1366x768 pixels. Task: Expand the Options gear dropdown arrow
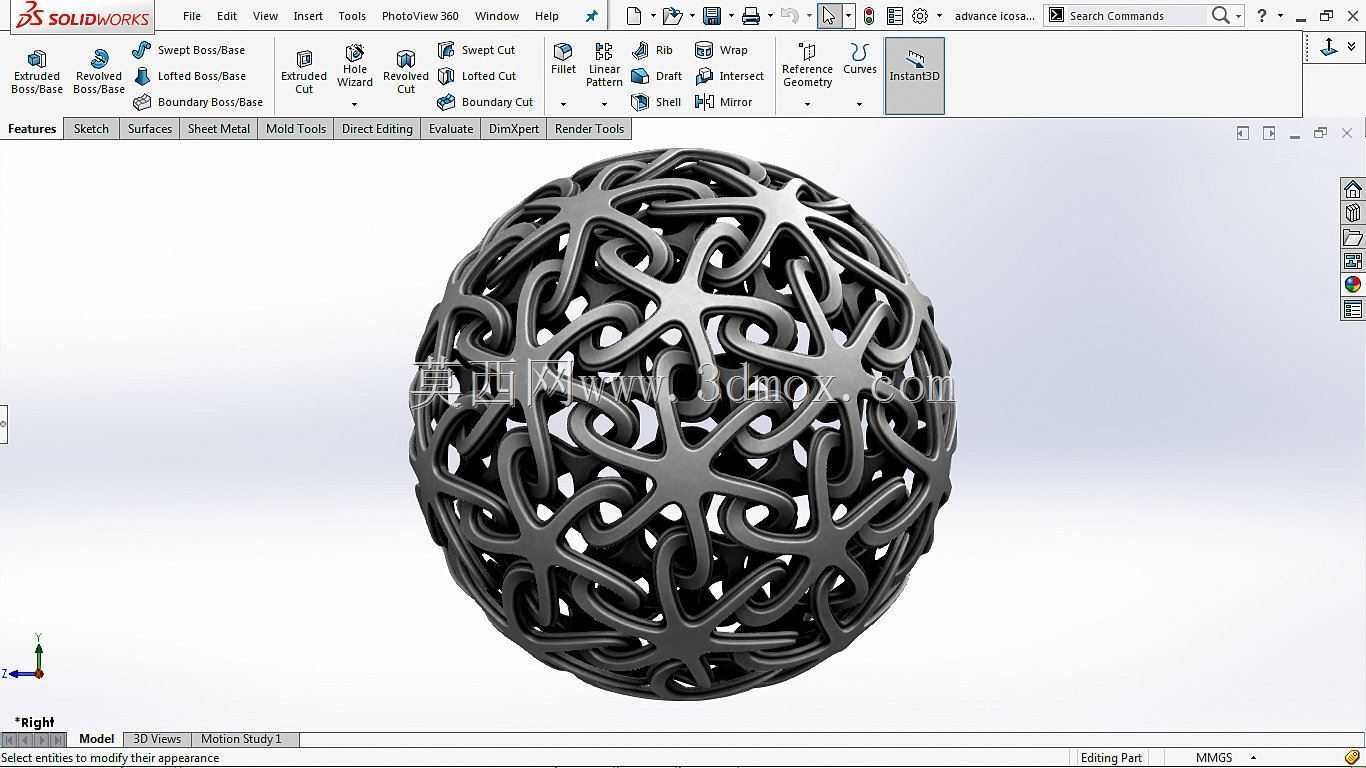click(x=939, y=16)
